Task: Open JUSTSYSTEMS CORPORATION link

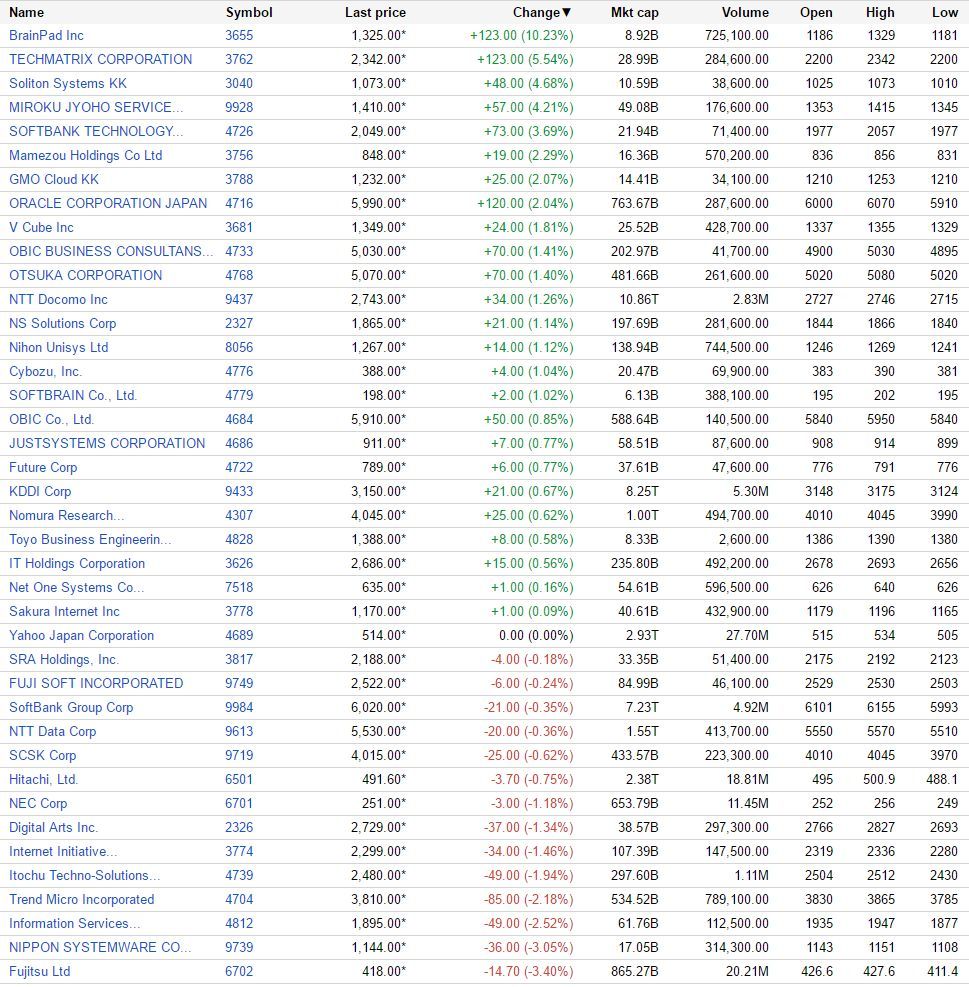Action: (107, 443)
